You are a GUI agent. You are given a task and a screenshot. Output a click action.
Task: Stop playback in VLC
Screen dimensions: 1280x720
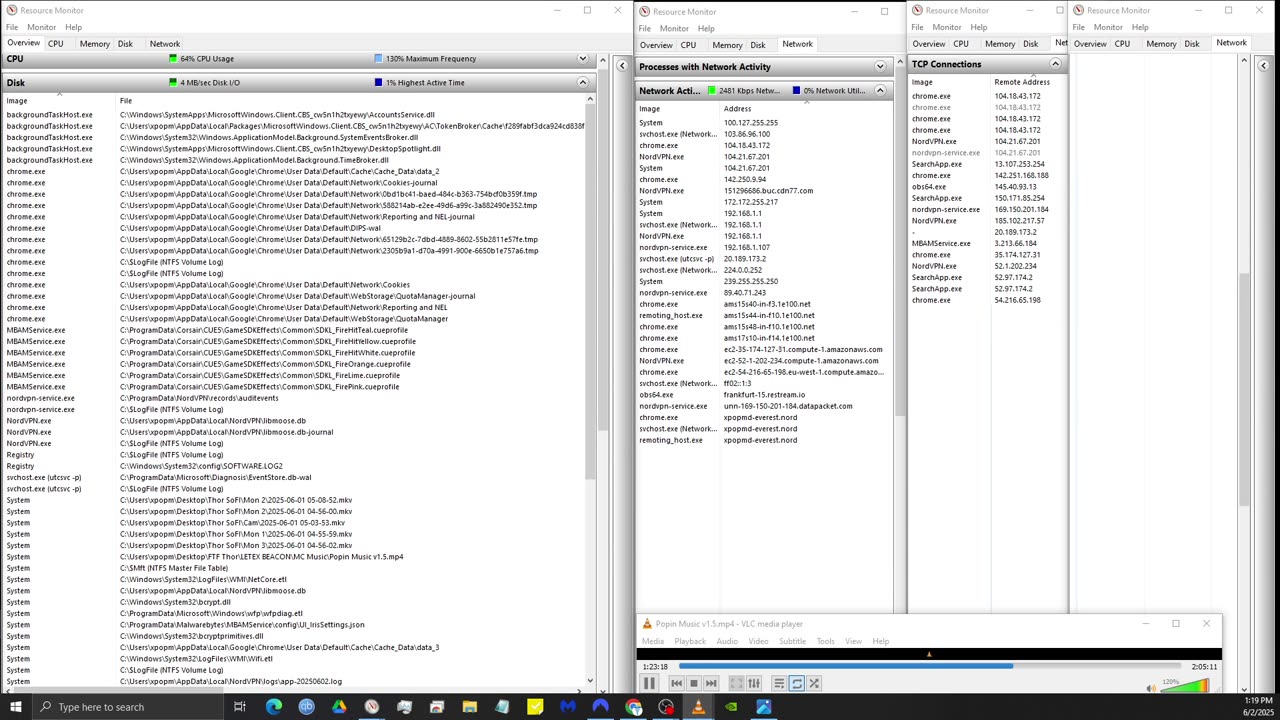coord(693,684)
